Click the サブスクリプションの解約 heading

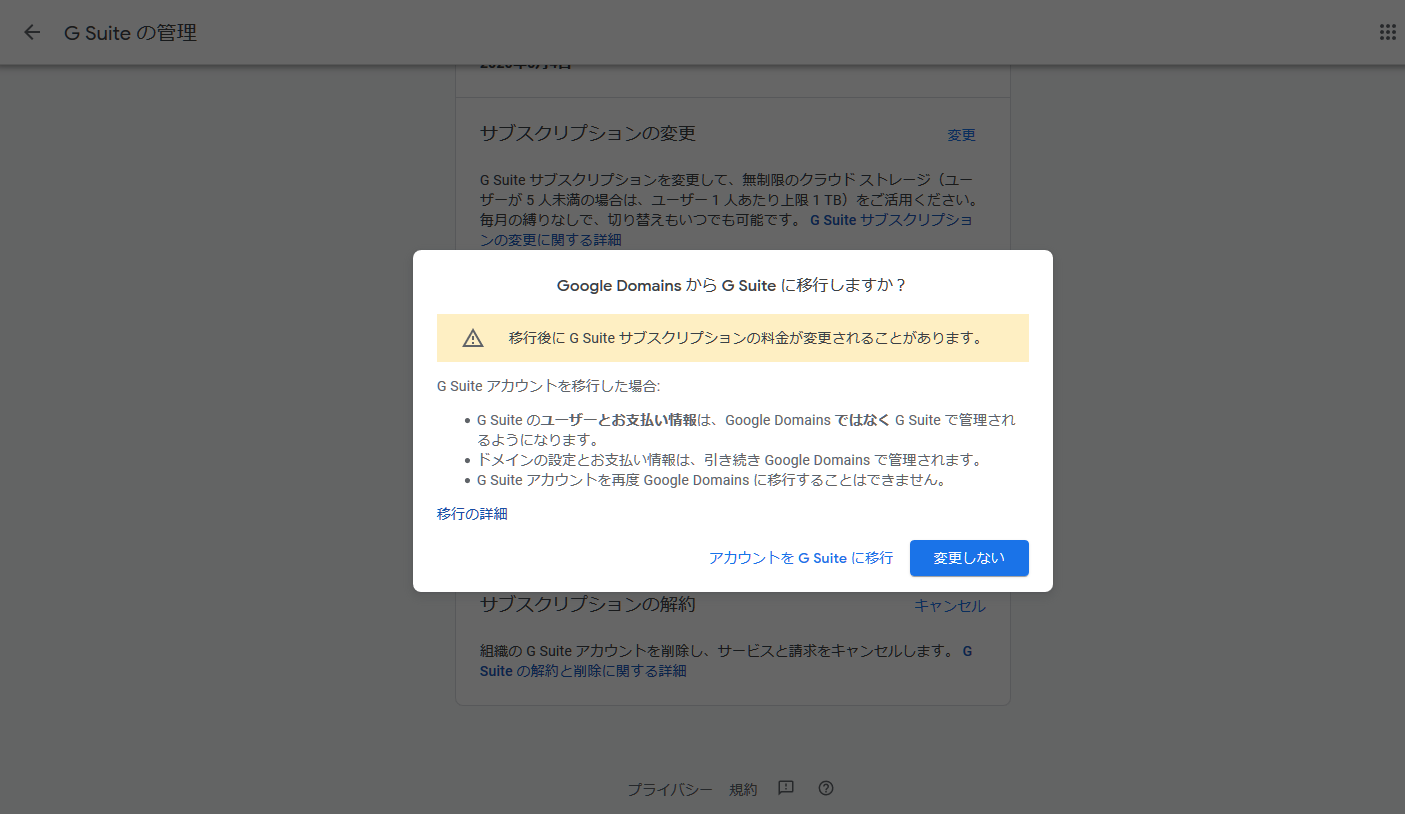pos(588,604)
